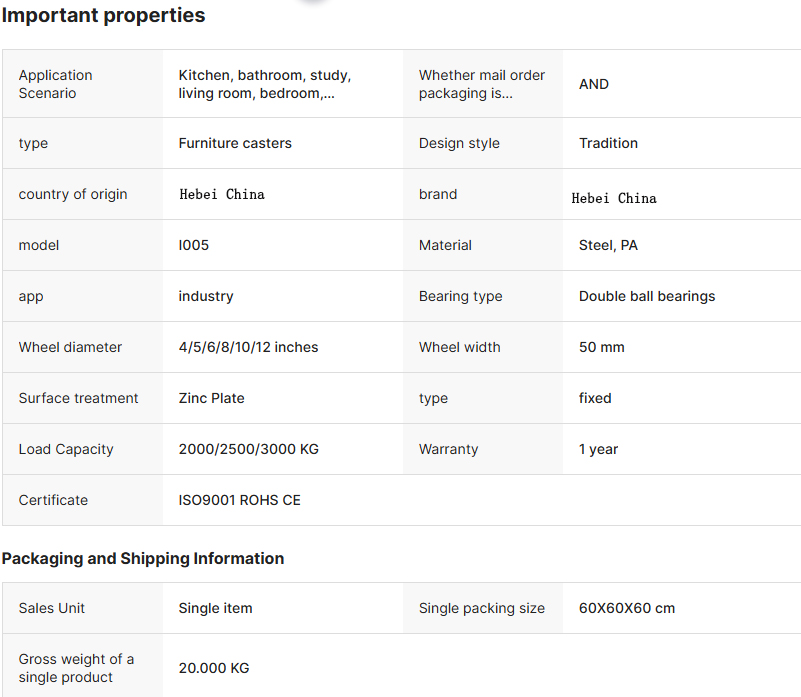Screen dimensions: 801x697
Task: Click the 'Single item' sales unit value
Action: [x=215, y=608]
